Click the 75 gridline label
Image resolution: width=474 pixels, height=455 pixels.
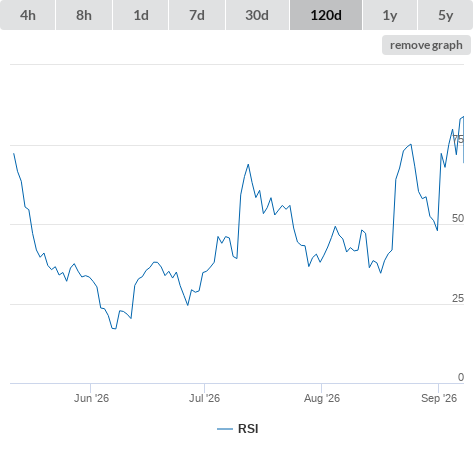pyautogui.click(x=458, y=139)
